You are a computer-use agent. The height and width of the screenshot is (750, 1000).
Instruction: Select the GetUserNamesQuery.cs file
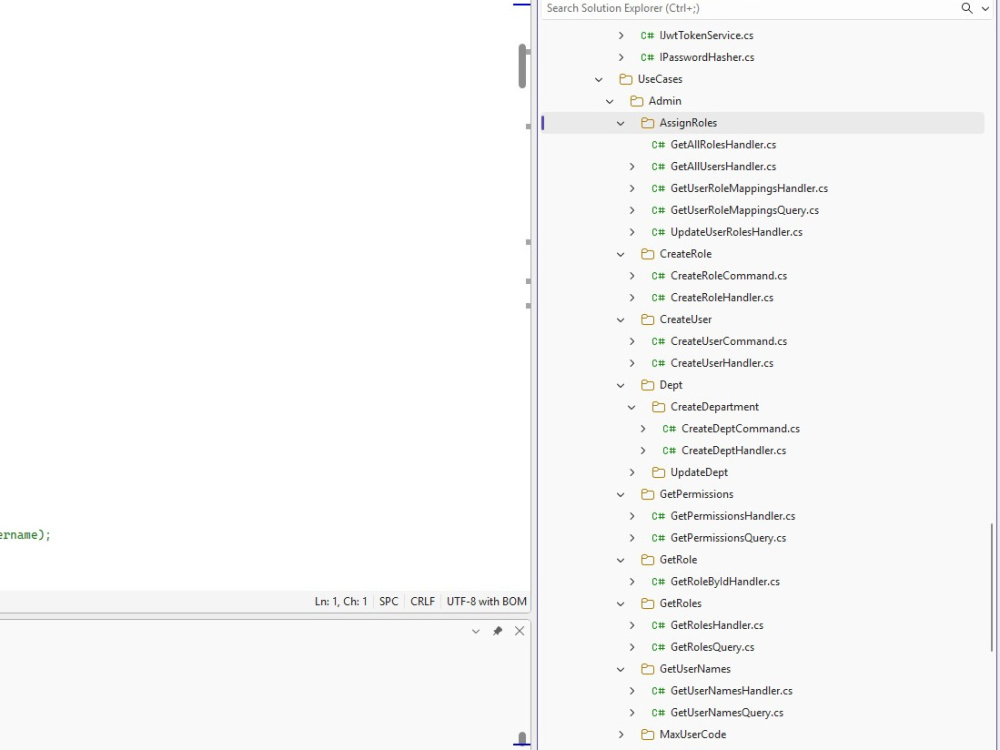tap(727, 713)
